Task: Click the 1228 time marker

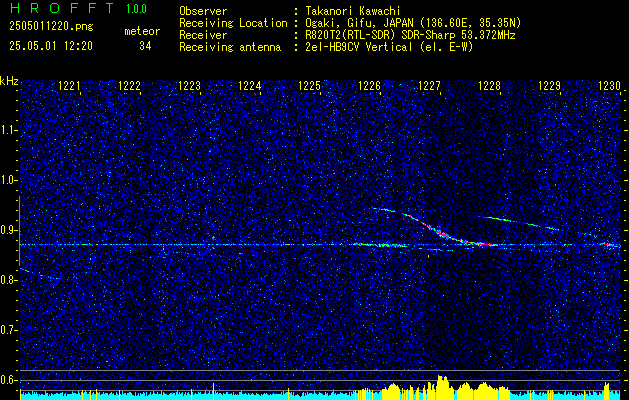Action: [489, 86]
